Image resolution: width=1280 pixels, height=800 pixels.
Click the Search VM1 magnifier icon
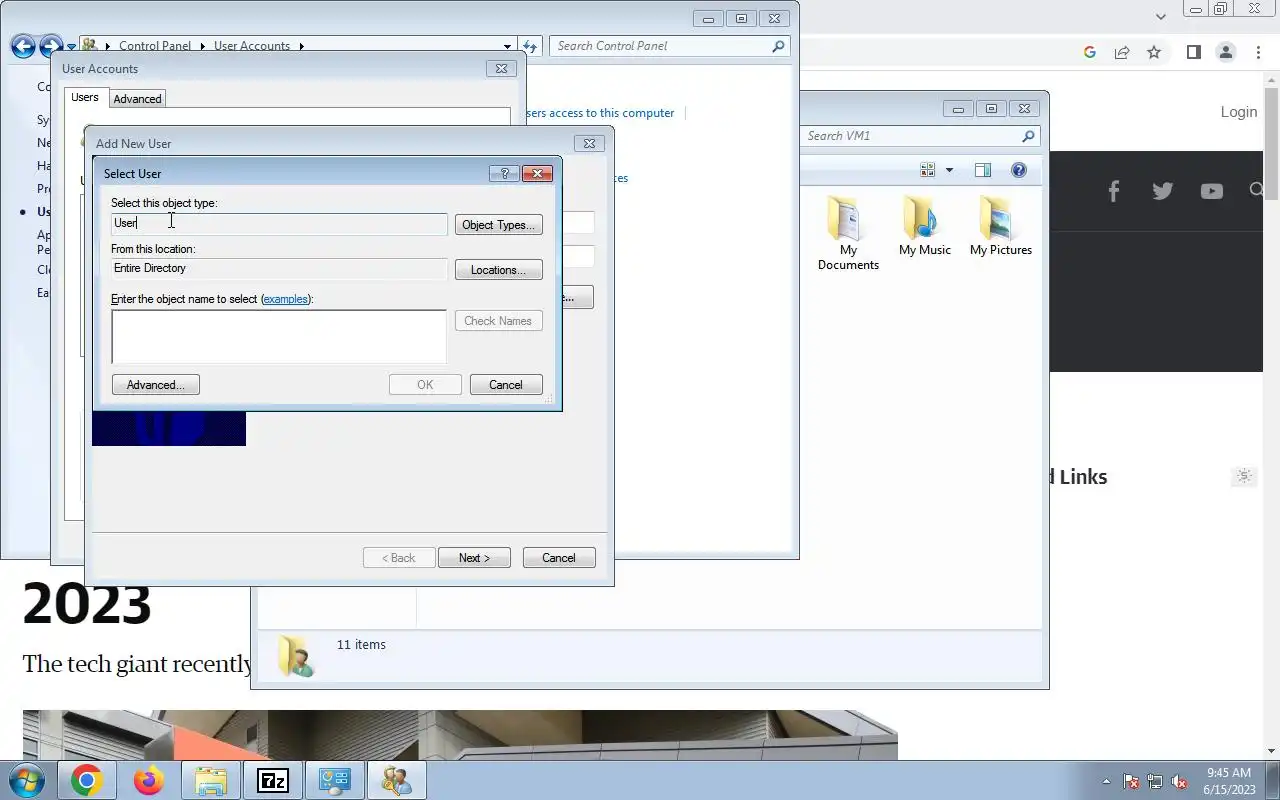[1028, 136]
